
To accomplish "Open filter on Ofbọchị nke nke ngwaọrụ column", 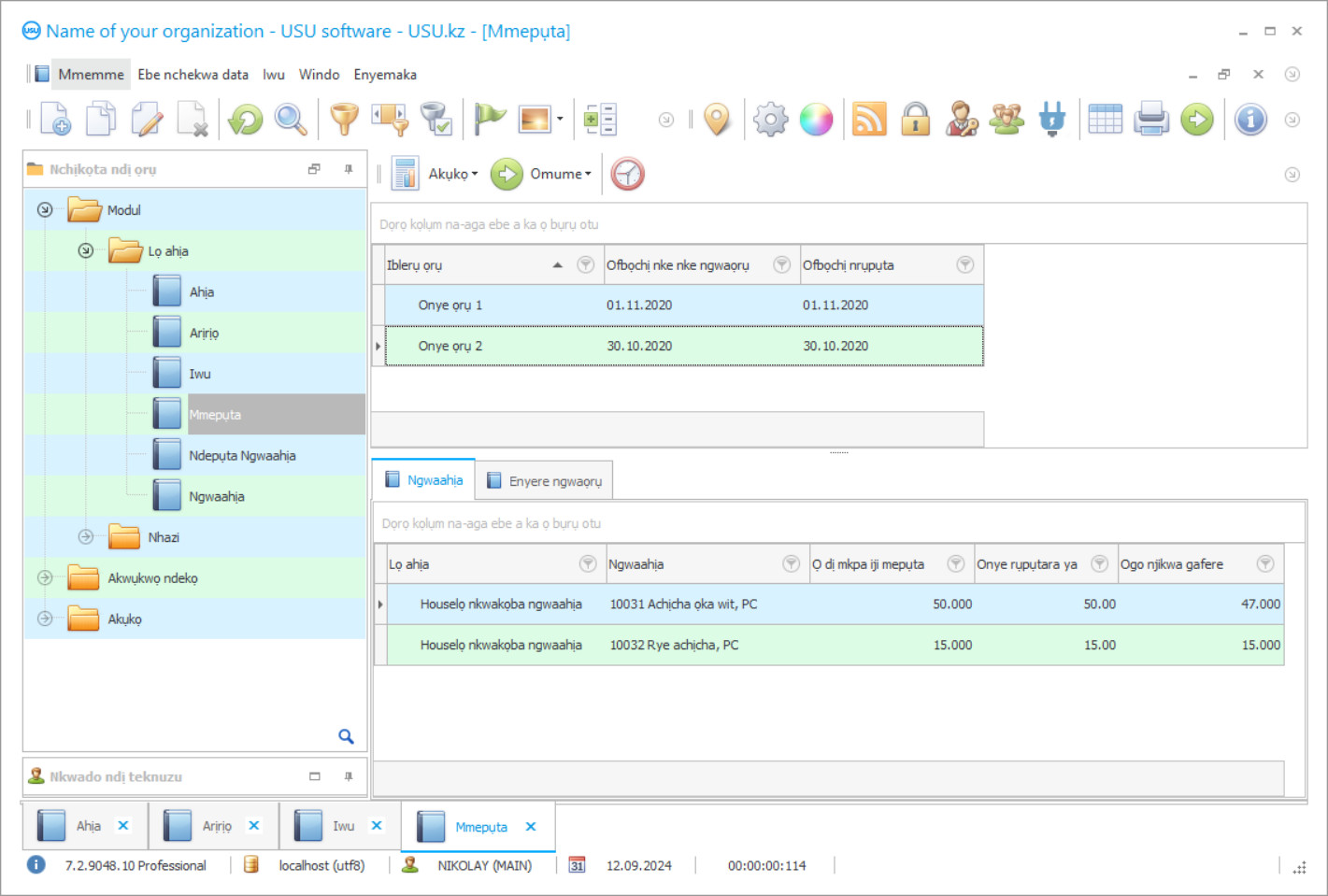I will coord(781,265).
